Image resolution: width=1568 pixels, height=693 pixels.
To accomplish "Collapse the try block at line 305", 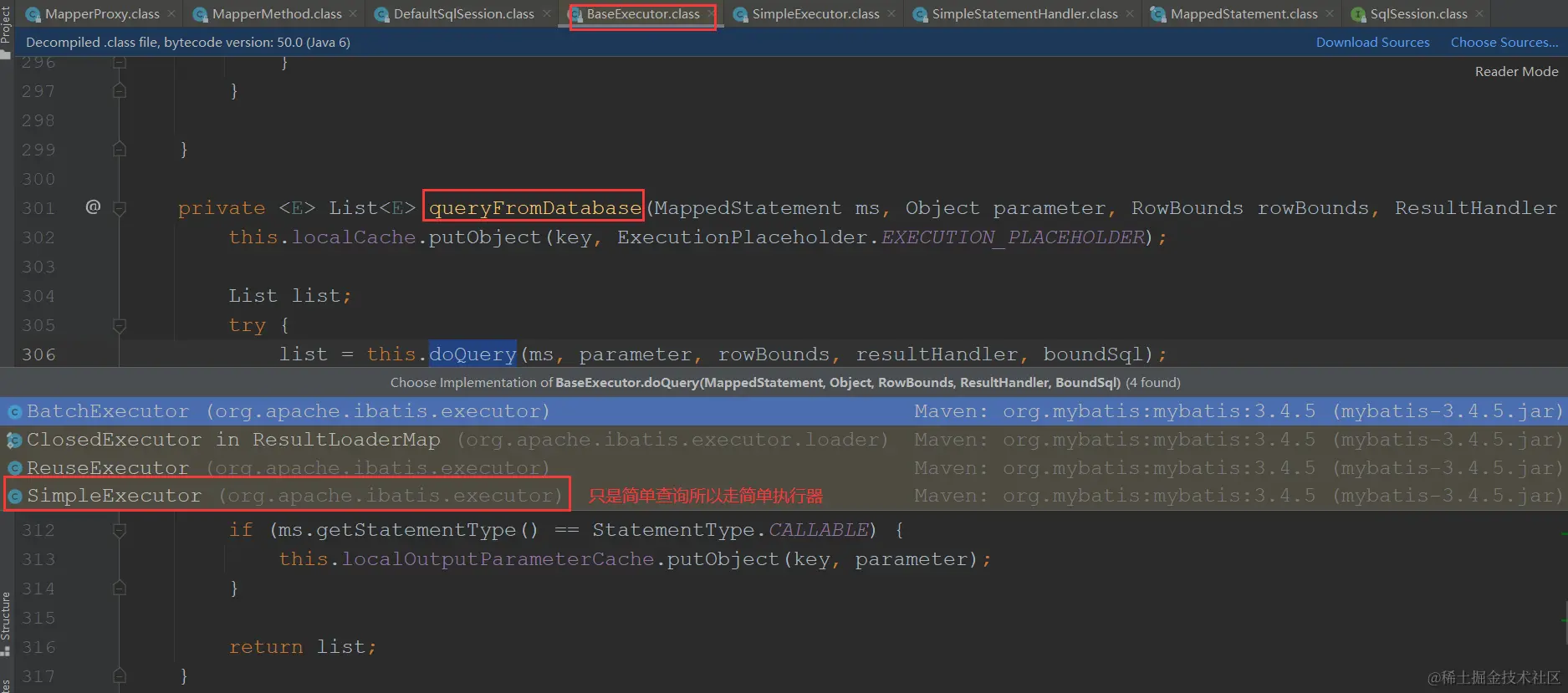I will pos(120,325).
